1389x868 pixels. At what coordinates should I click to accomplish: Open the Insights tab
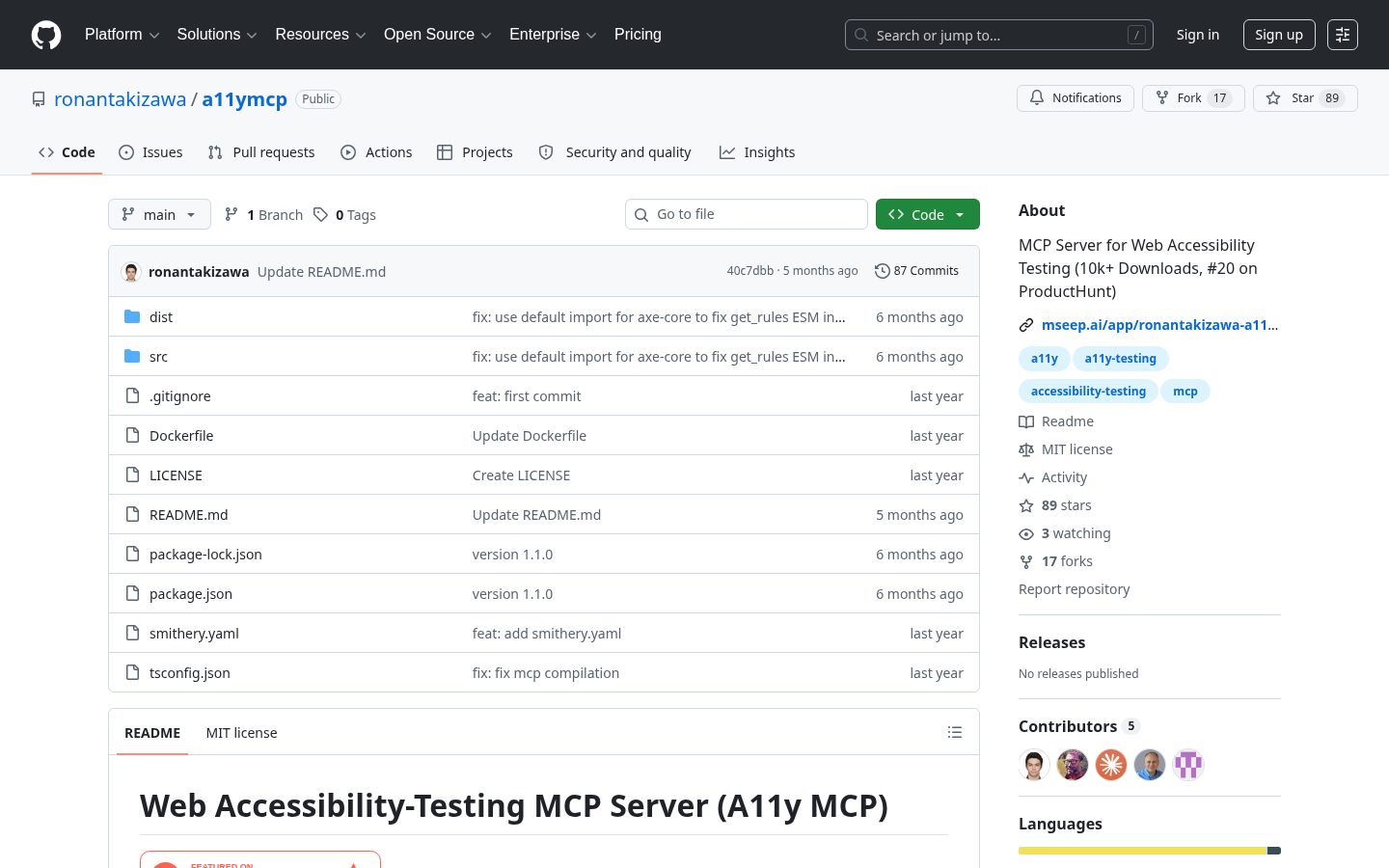click(757, 152)
